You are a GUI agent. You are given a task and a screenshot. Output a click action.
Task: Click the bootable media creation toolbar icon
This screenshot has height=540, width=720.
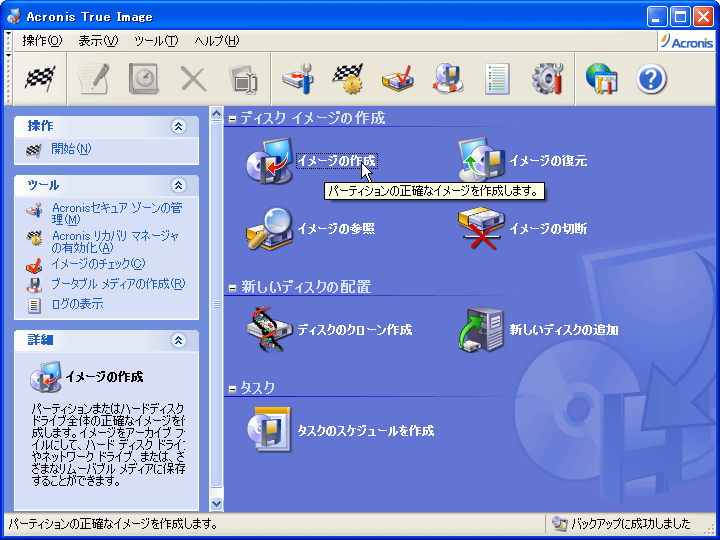pyautogui.click(x=448, y=79)
